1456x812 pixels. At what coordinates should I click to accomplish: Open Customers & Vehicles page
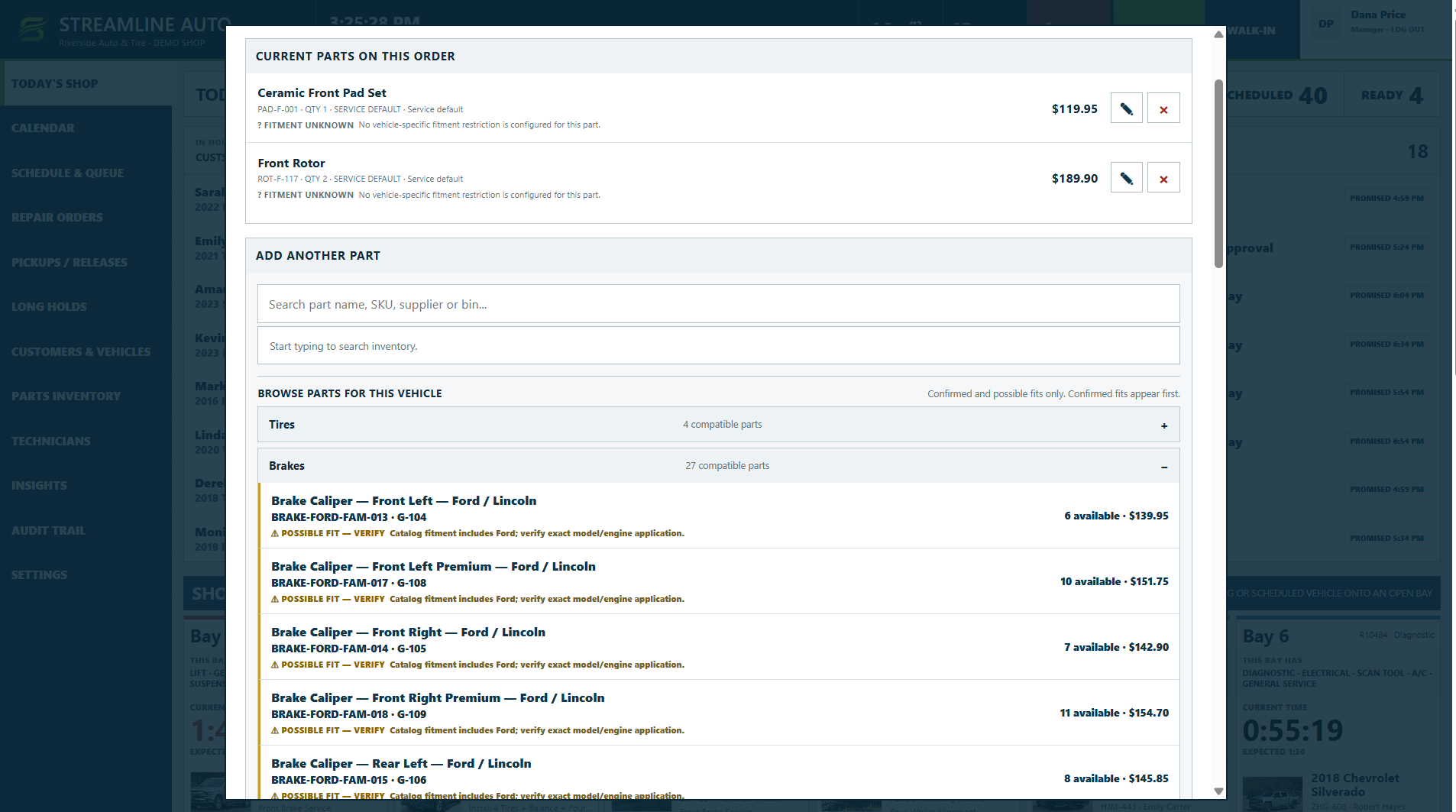tap(86, 351)
